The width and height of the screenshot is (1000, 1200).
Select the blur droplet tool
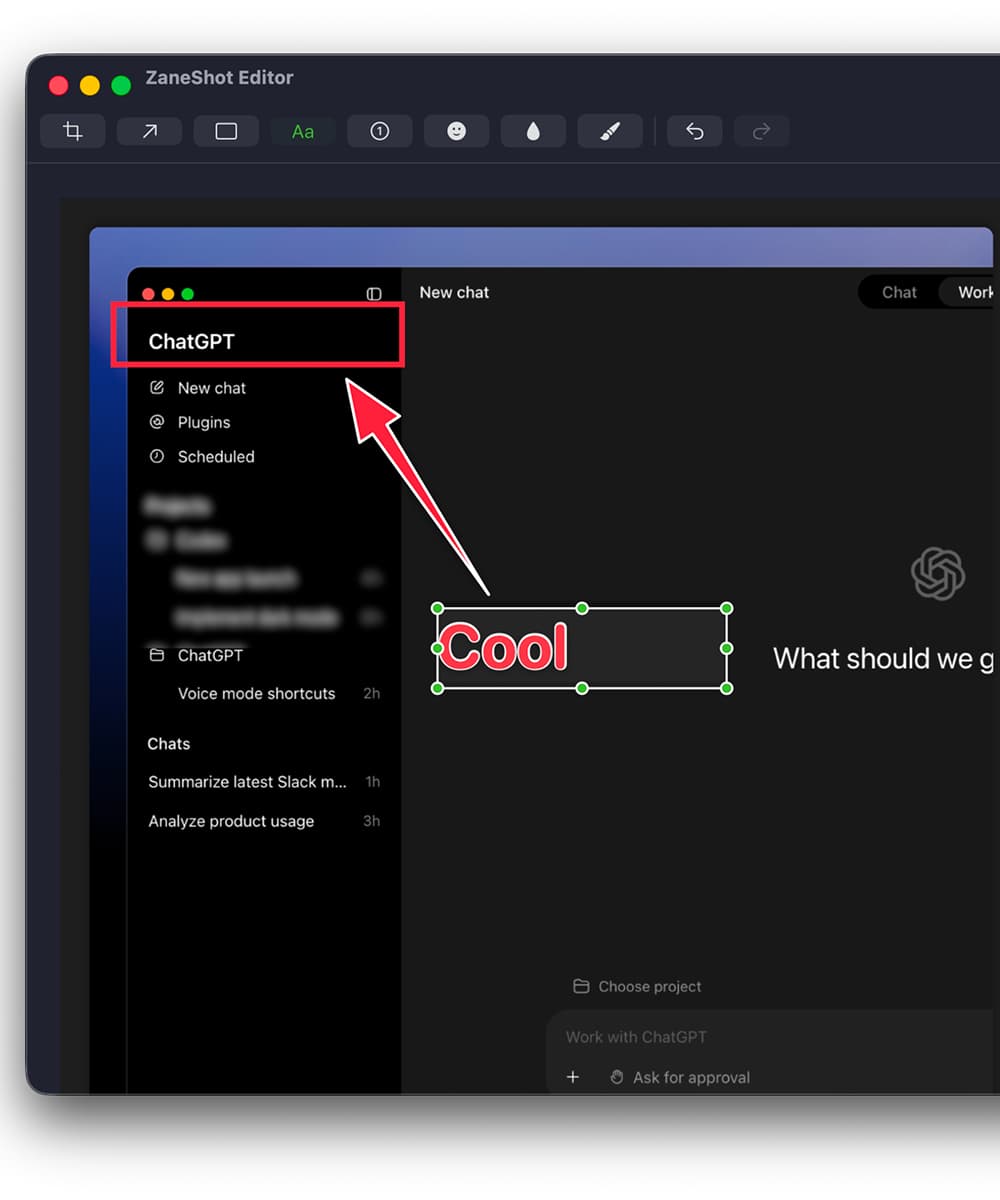pos(533,131)
